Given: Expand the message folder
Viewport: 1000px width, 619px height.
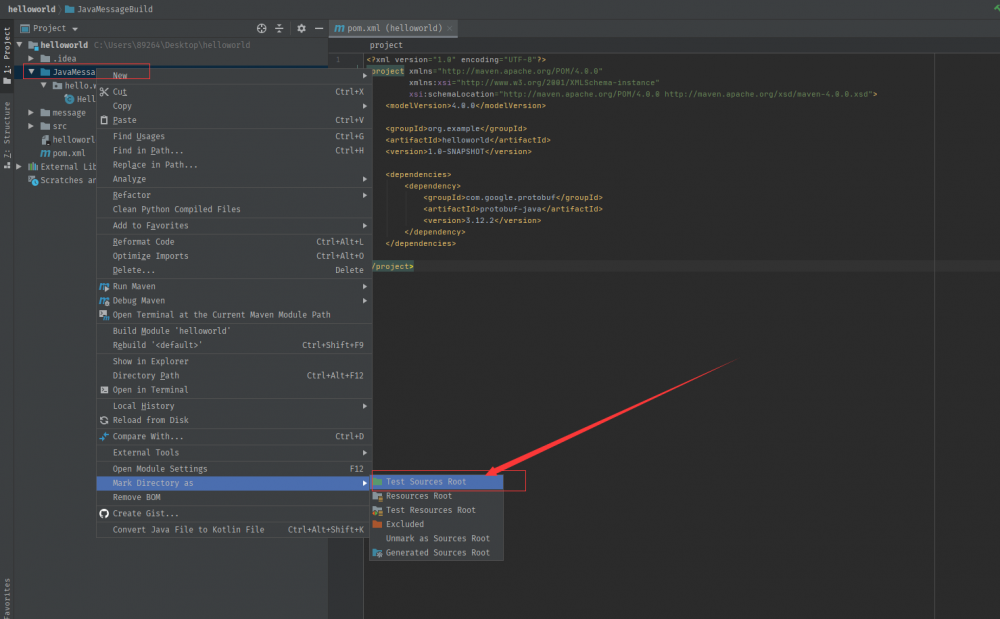Looking at the screenshot, I should point(32,113).
